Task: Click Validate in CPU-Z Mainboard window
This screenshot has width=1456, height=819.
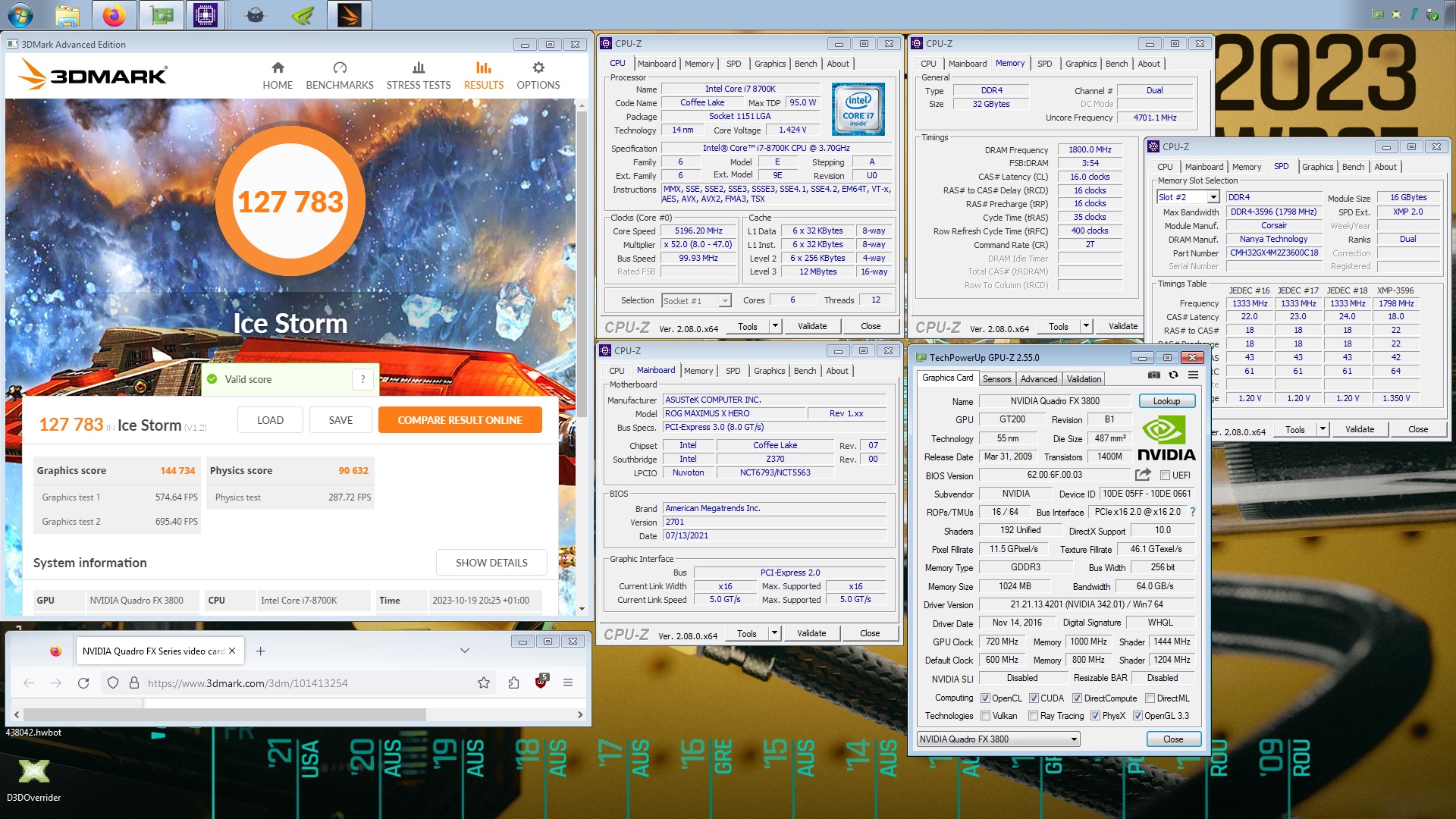Action: coord(811,633)
